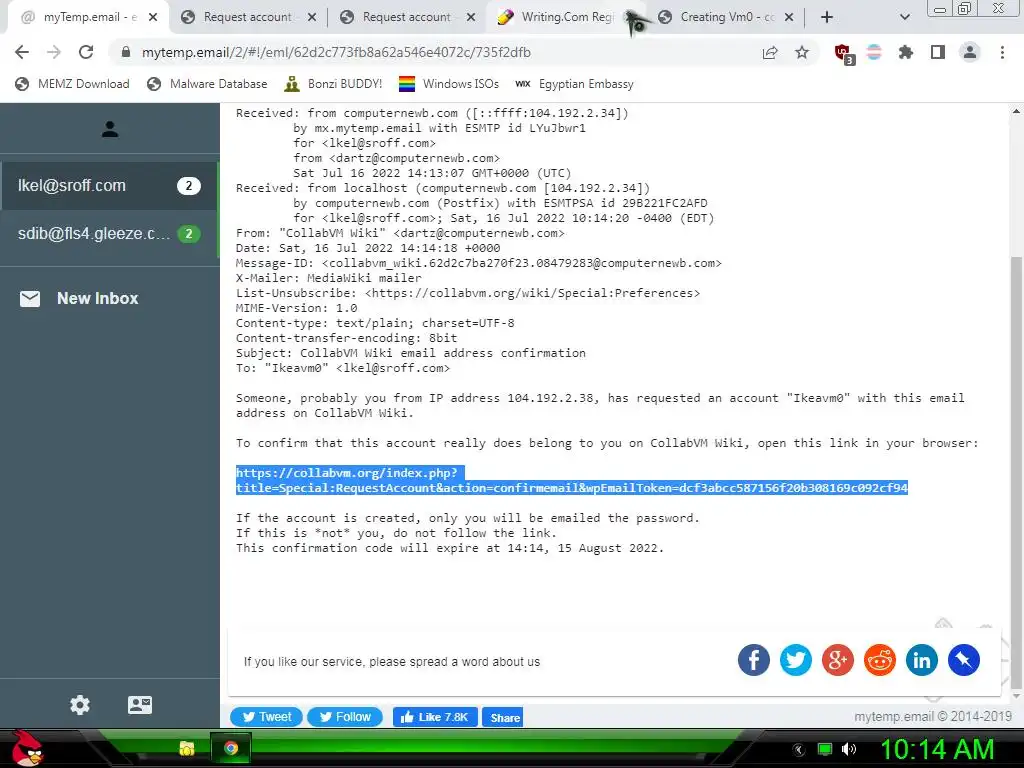Share on Google Plus round icon

click(838, 660)
